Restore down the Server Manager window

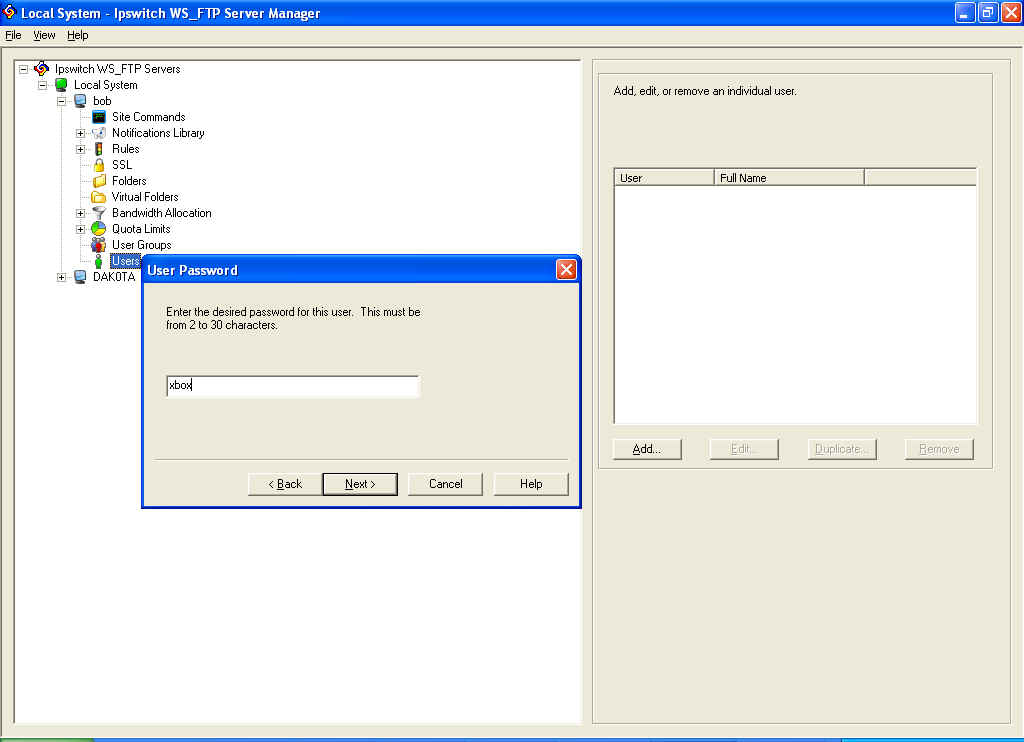pyautogui.click(x=988, y=12)
